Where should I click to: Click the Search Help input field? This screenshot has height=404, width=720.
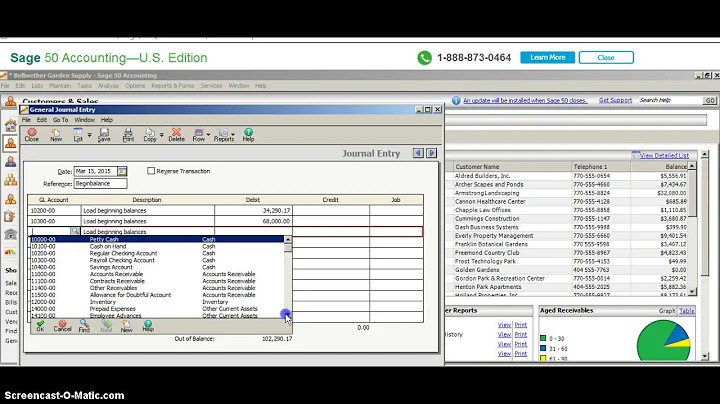(670, 100)
